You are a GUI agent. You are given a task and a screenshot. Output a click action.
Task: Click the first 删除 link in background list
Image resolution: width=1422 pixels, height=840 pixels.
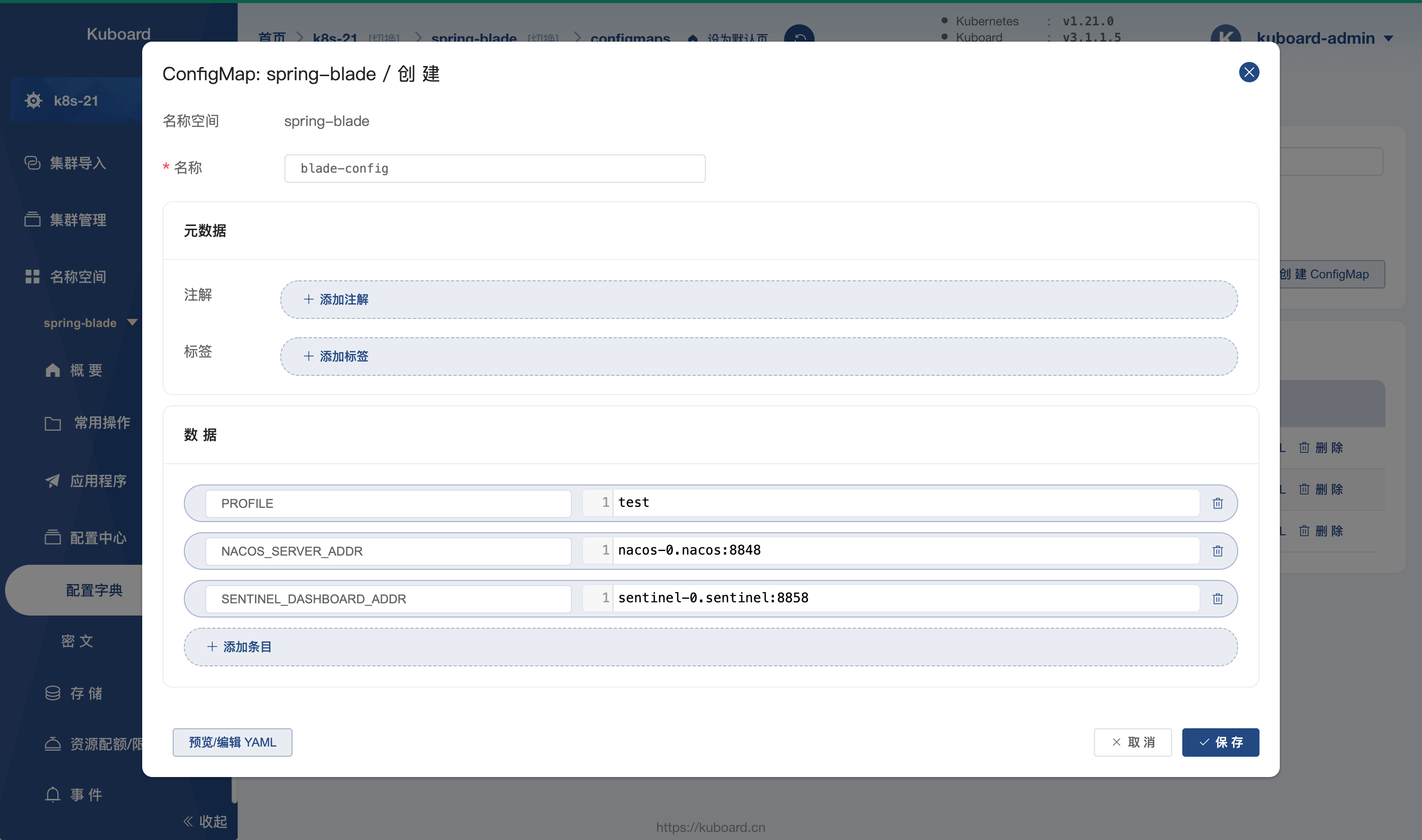click(1321, 448)
